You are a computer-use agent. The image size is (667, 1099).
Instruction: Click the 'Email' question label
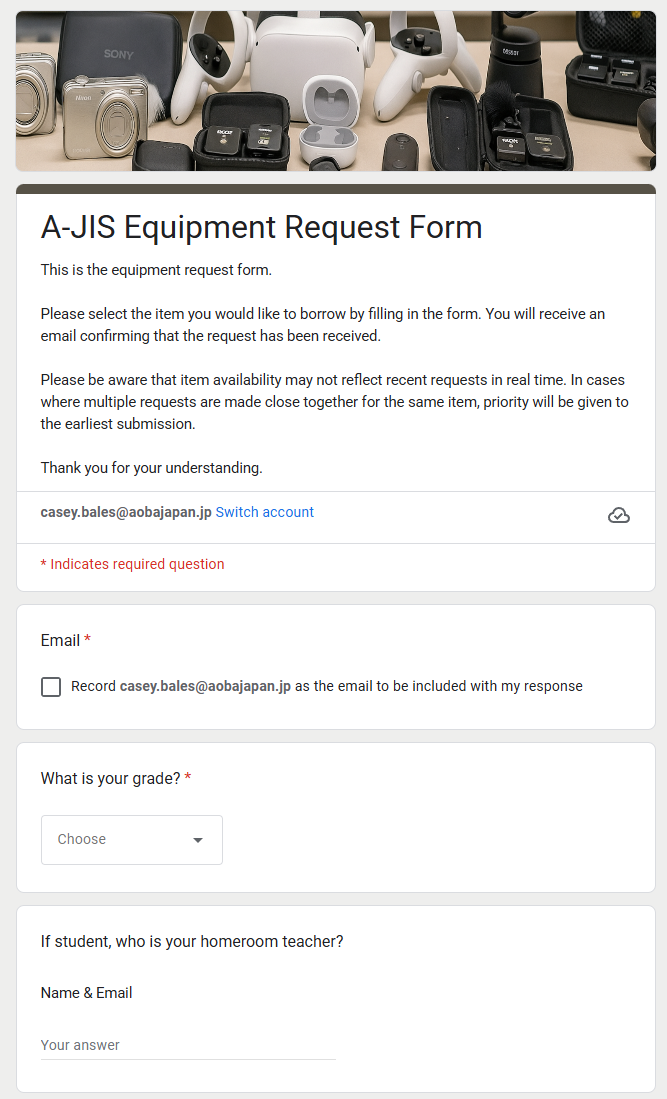(x=60, y=640)
